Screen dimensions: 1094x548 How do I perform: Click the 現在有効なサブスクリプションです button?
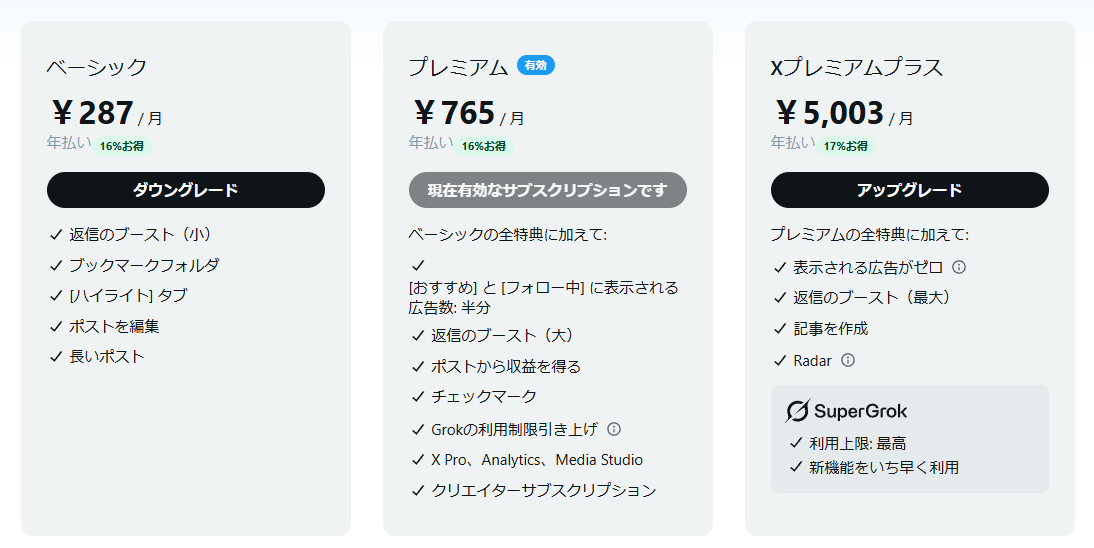(548, 190)
